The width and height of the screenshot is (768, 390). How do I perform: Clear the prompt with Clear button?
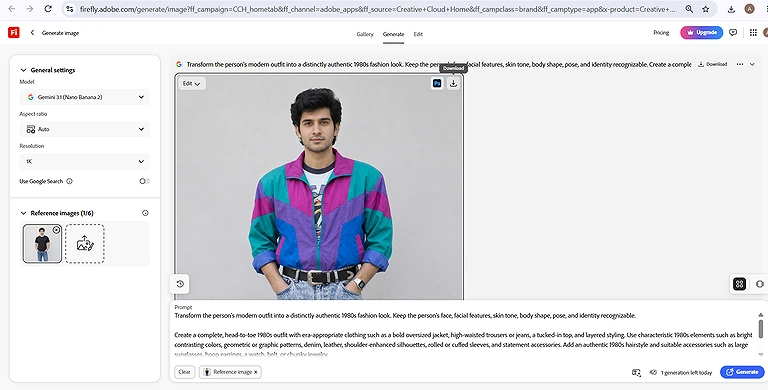pyautogui.click(x=185, y=372)
